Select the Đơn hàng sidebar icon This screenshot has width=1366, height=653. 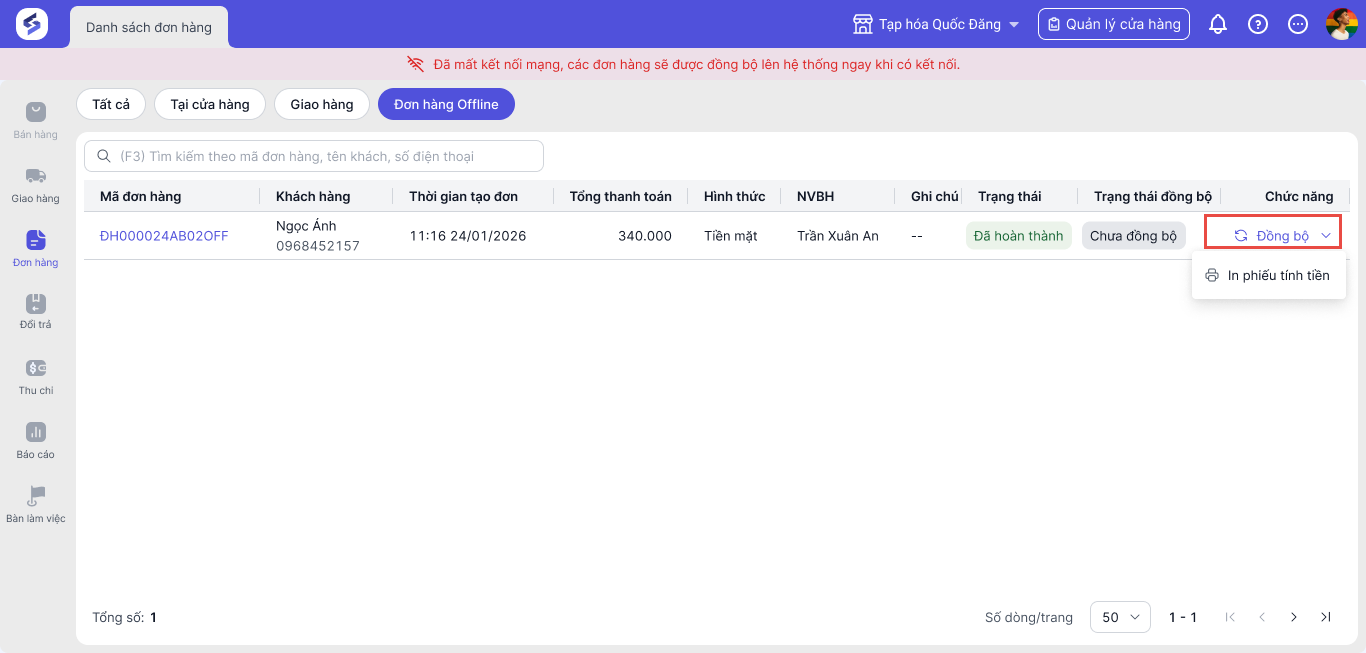(35, 239)
